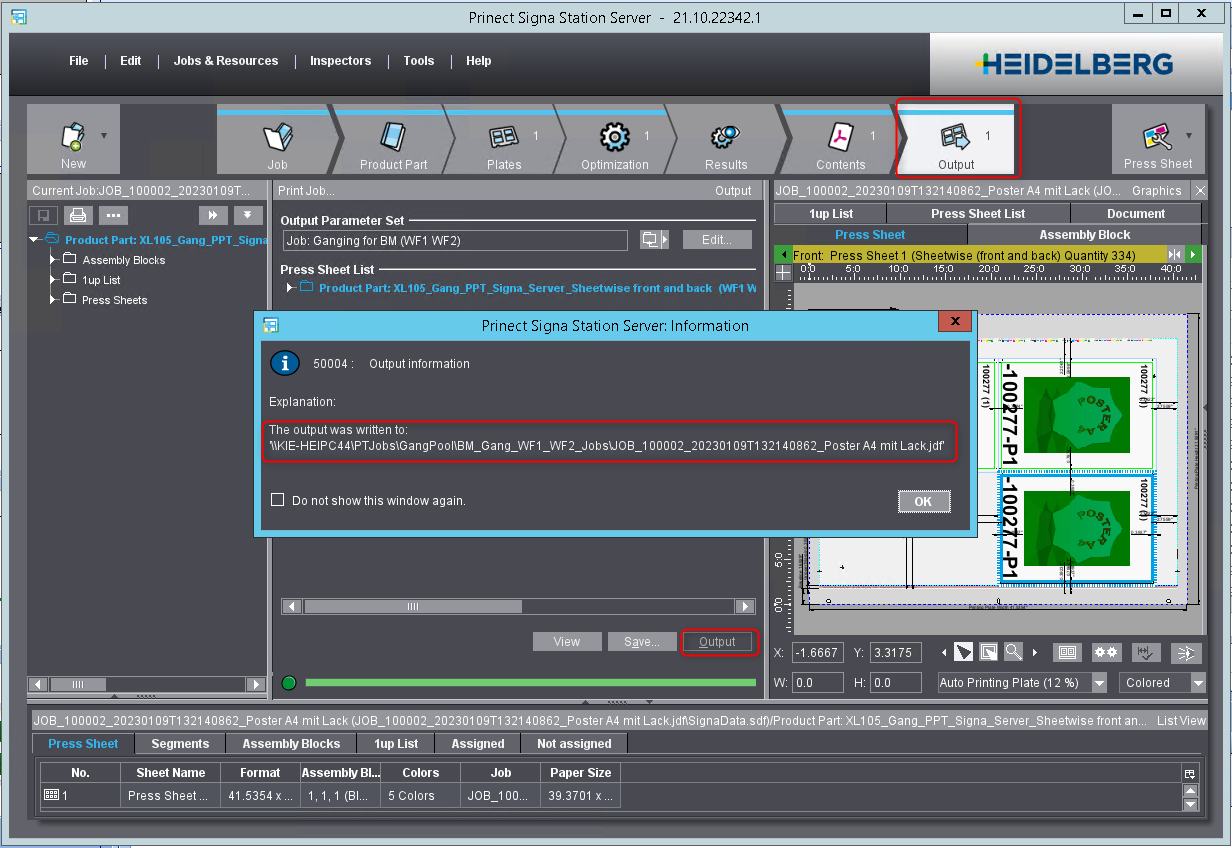Switch to the Assembly Block tab in Graphics
Viewport: 1232px width, 848px height.
click(x=1085, y=235)
